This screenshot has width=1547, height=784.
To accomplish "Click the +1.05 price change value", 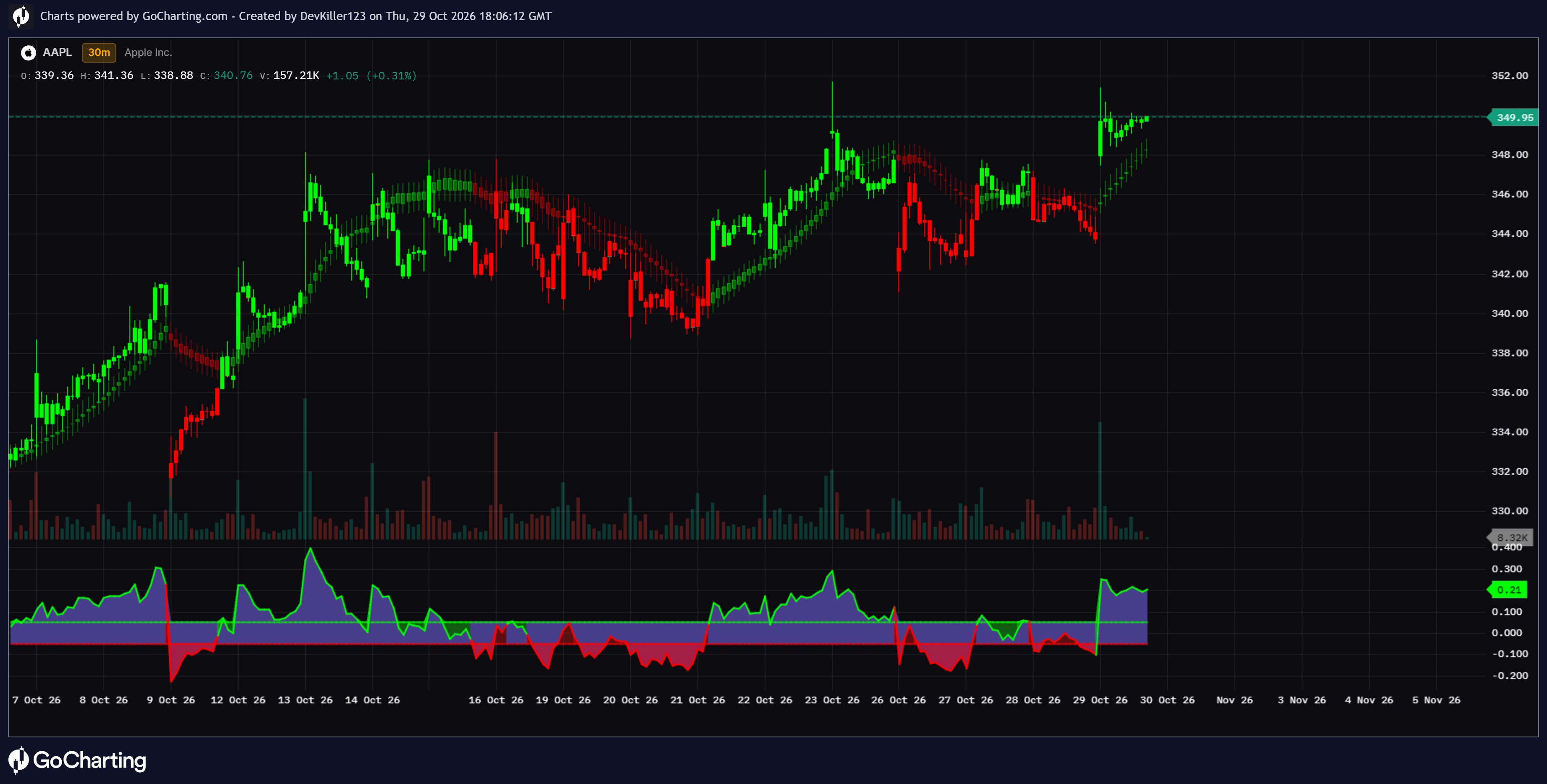I will (x=342, y=76).
